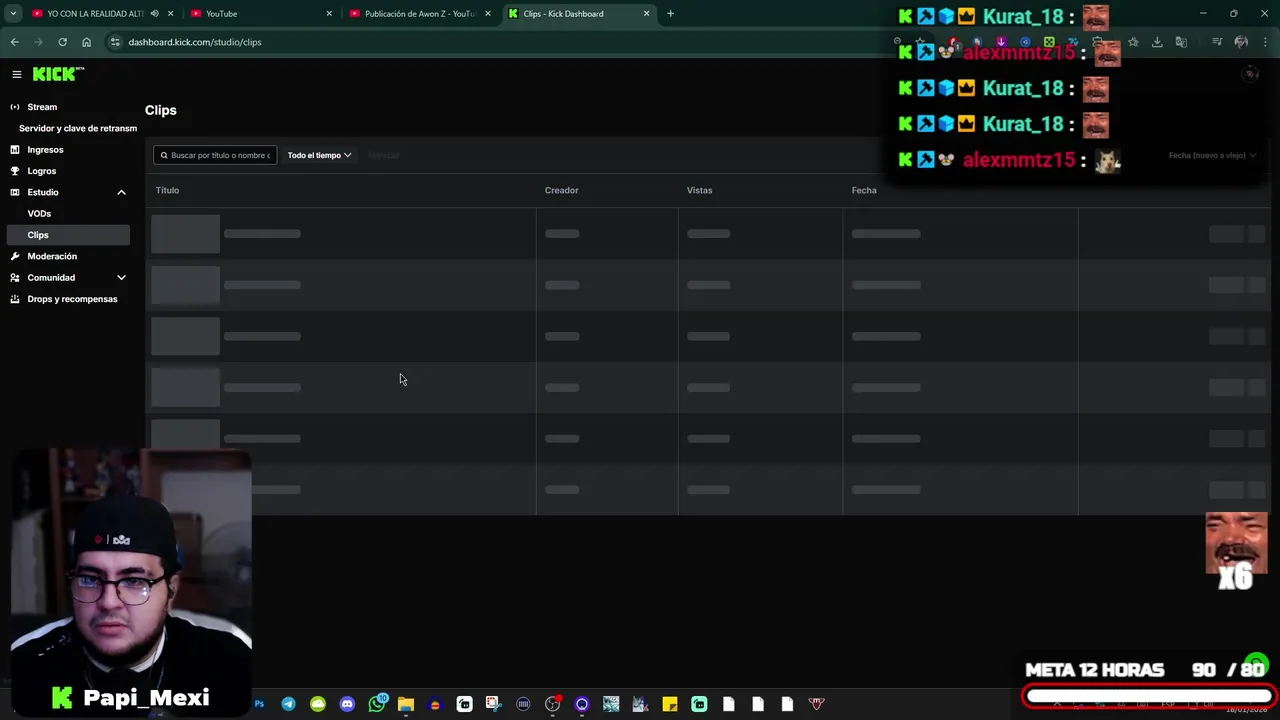Open the translate page icon

1181,42
